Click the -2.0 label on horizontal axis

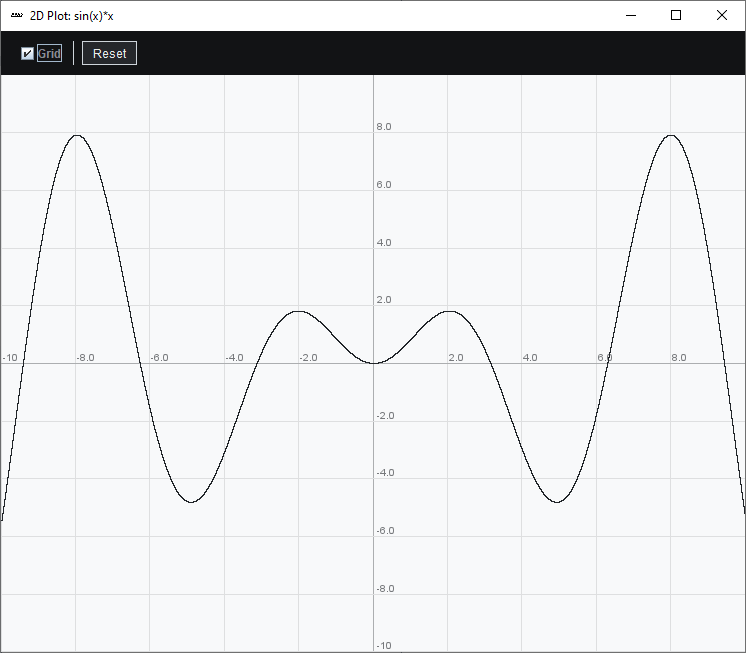point(309,358)
